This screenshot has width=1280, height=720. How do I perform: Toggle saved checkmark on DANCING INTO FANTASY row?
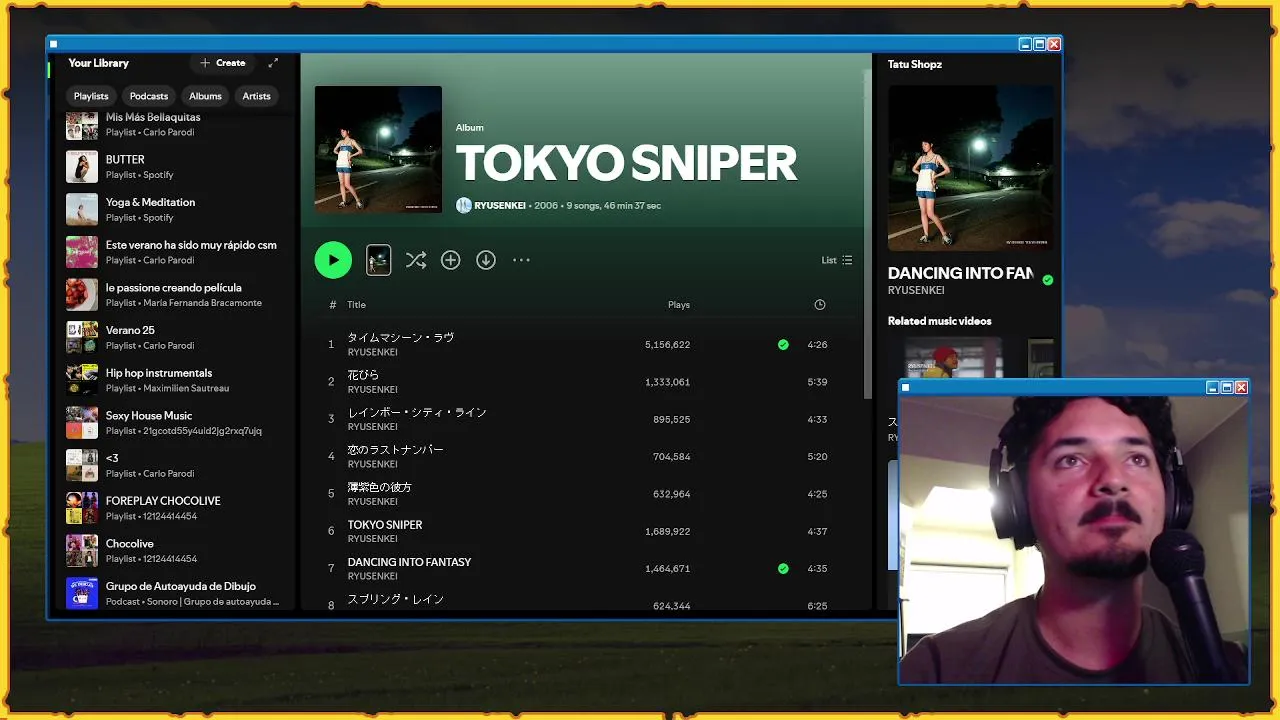(x=783, y=568)
